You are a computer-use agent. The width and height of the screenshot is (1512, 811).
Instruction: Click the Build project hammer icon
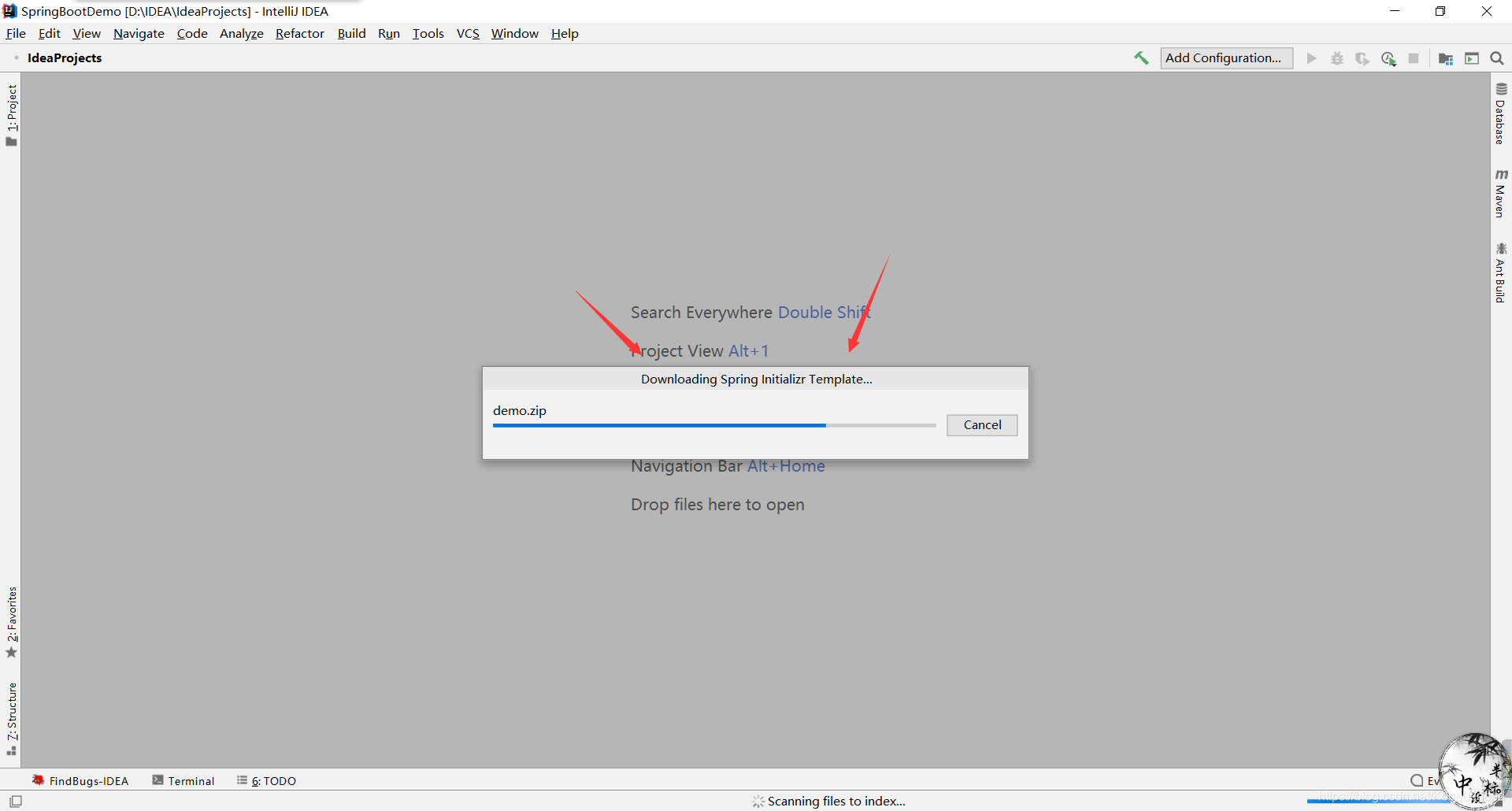click(1141, 58)
